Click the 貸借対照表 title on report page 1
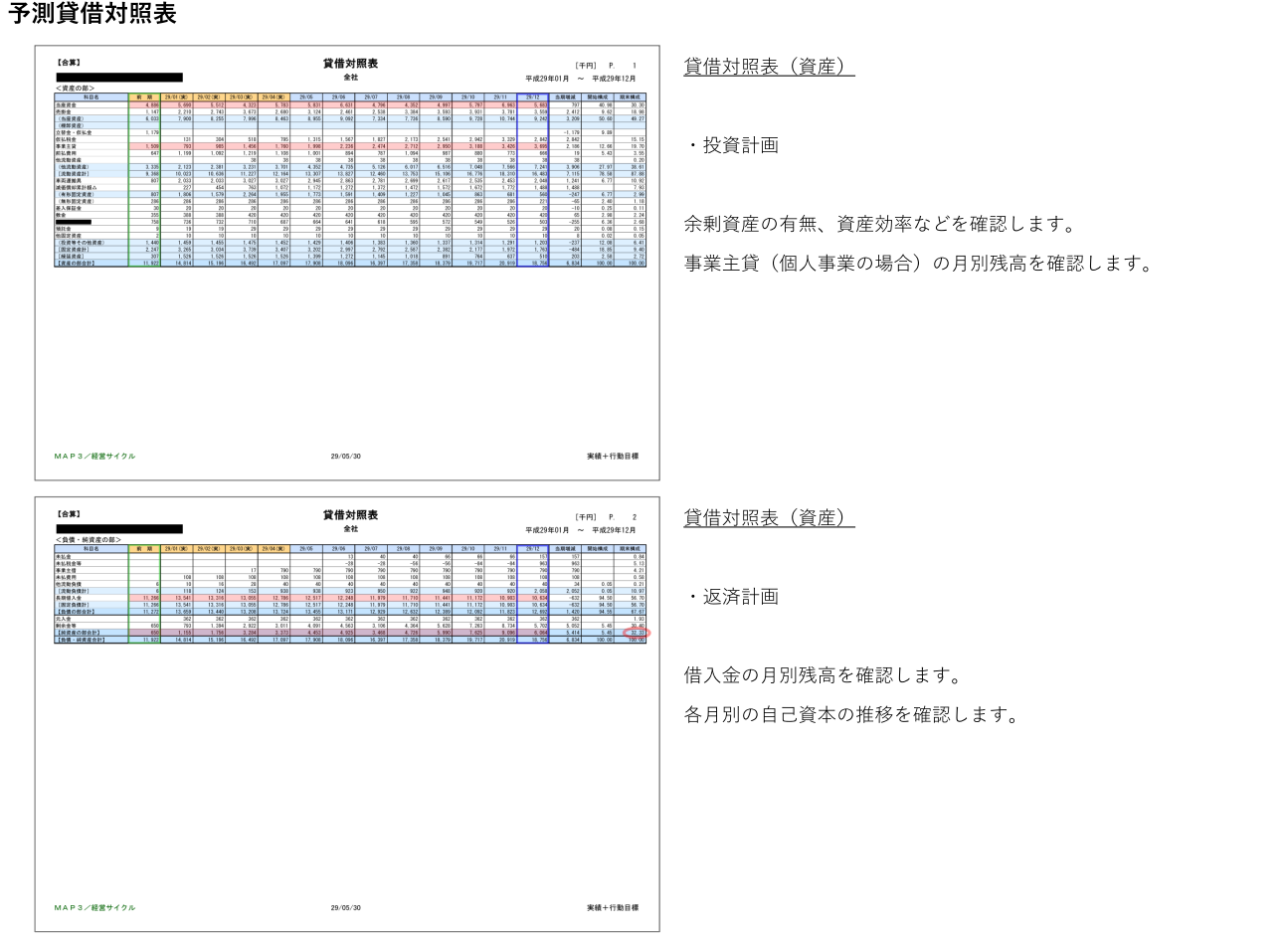This screenshot has width=1288, height=937. pyautogui.click(x=350, y=64)
